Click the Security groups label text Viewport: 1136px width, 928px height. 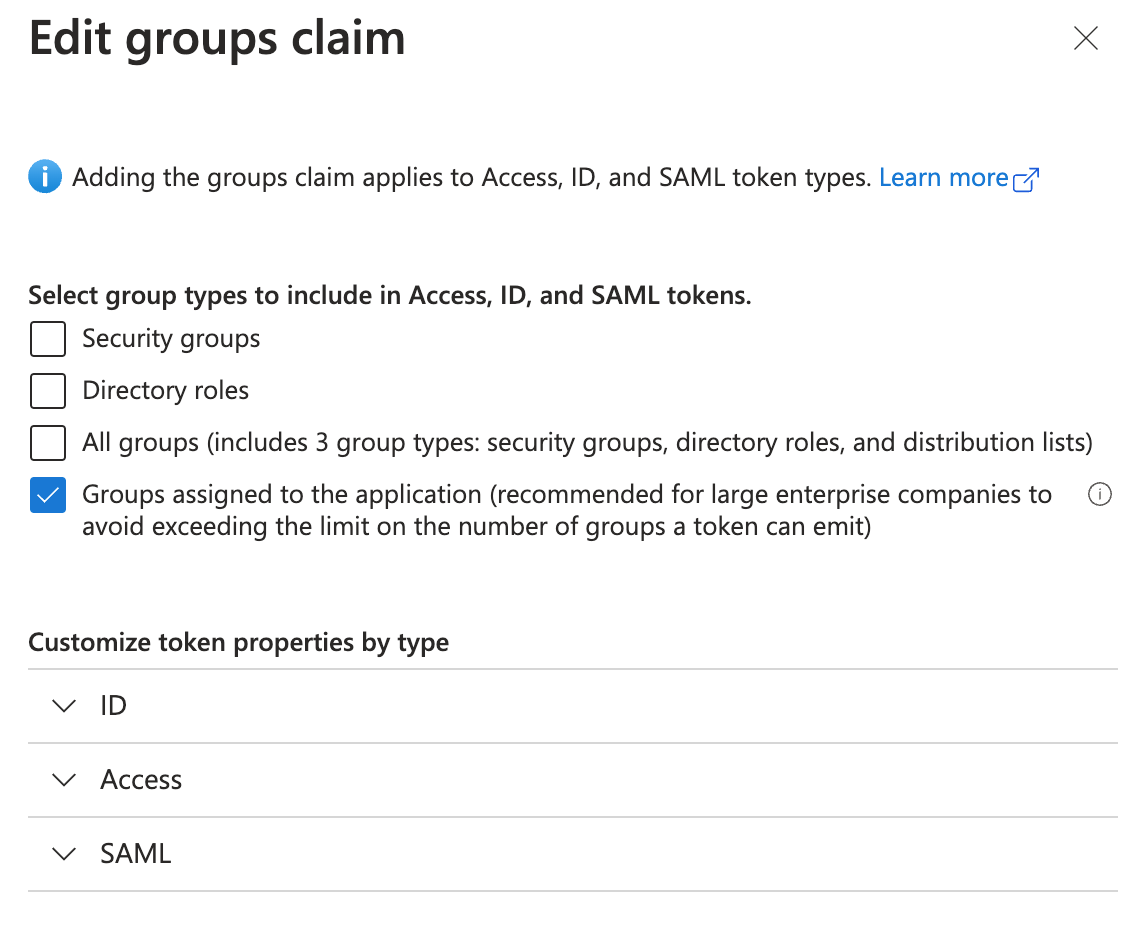click(x=170, y=338)
